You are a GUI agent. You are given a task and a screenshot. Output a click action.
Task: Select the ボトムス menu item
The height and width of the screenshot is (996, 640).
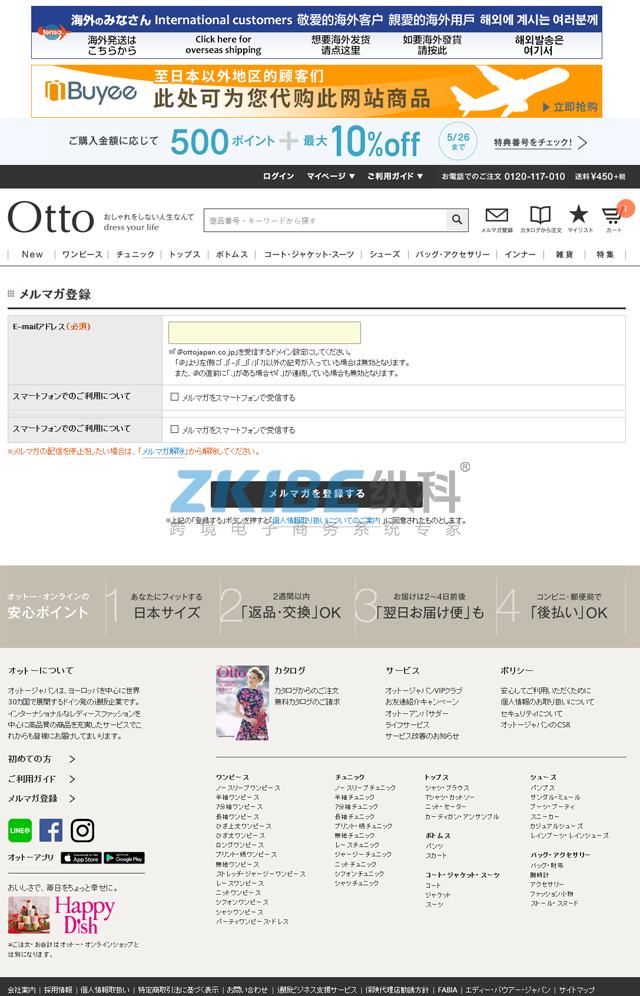click(232, 254)
